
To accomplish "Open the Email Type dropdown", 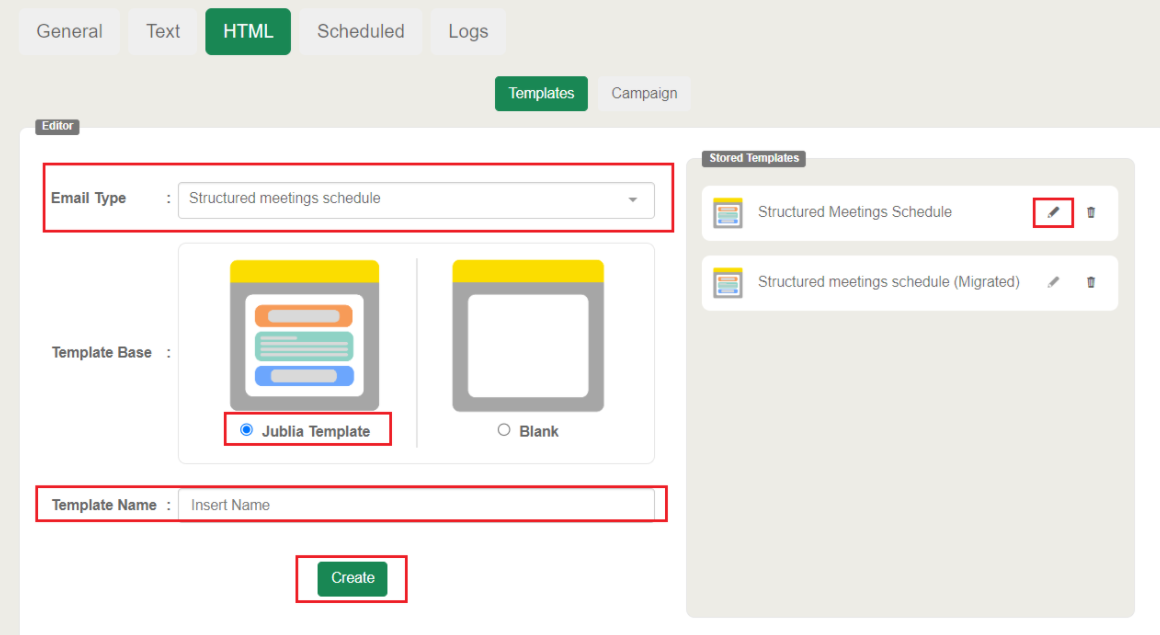I will pos(417,200).
